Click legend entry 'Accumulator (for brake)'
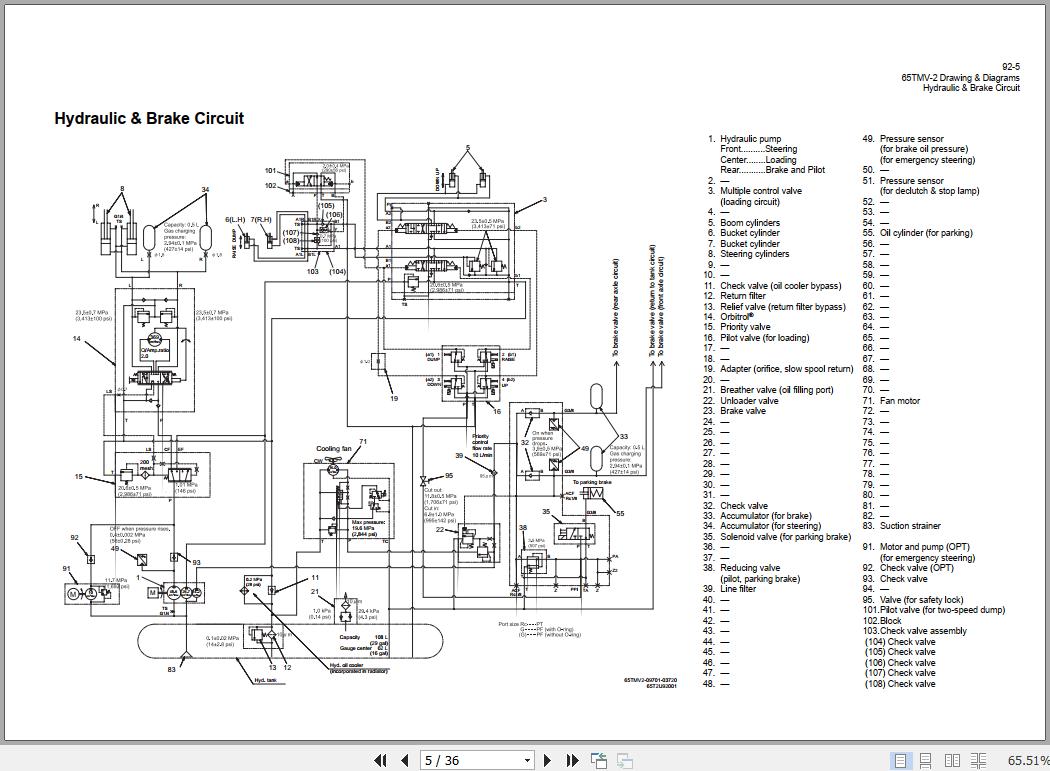The width and height of the screenshot is (1050, 771). (x=765, y=515)
